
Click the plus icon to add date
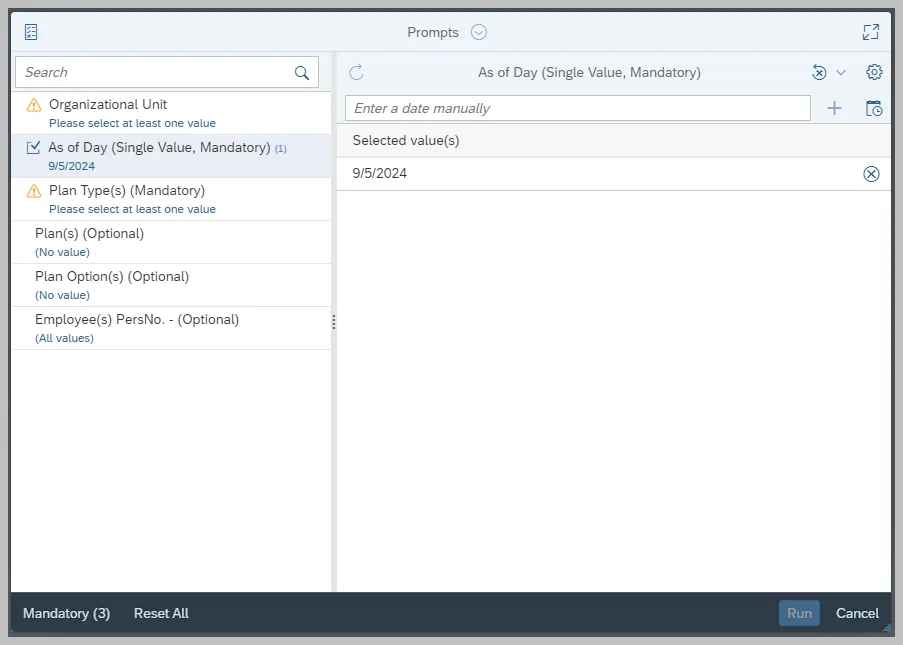pyautogui.click(x=834, y=108)
